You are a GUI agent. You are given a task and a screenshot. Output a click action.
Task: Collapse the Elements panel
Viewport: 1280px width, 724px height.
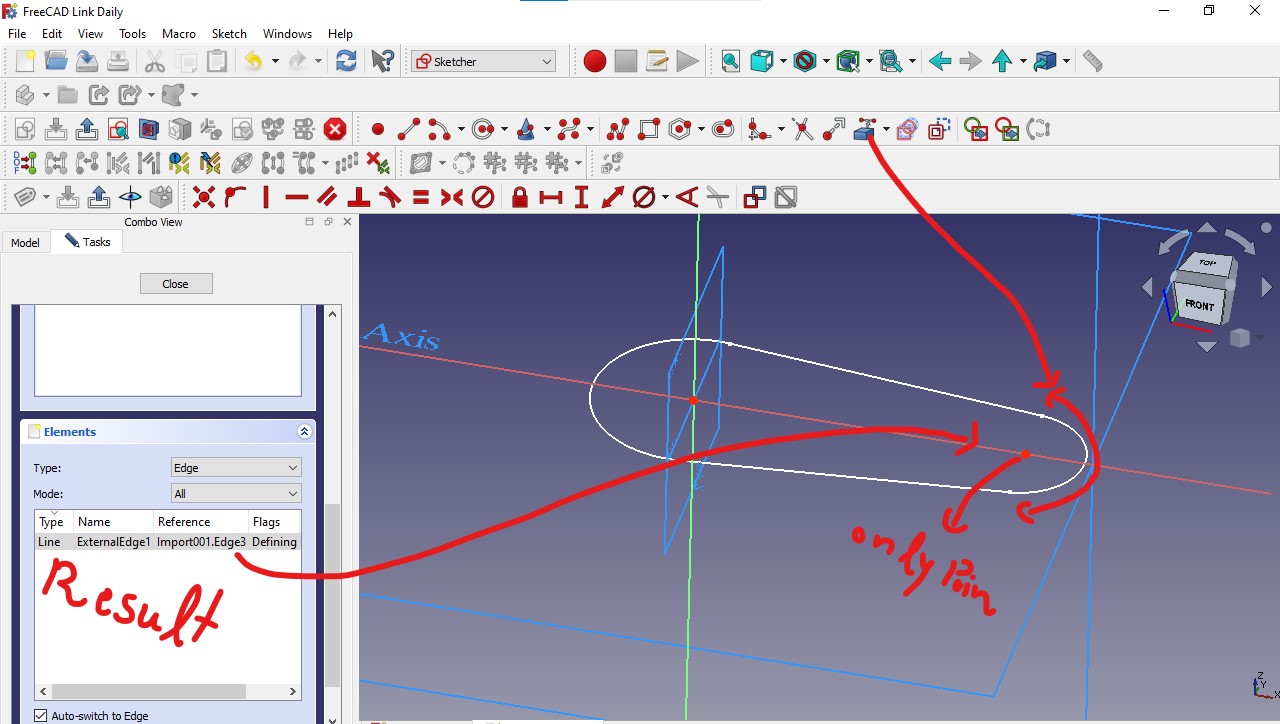304,431
